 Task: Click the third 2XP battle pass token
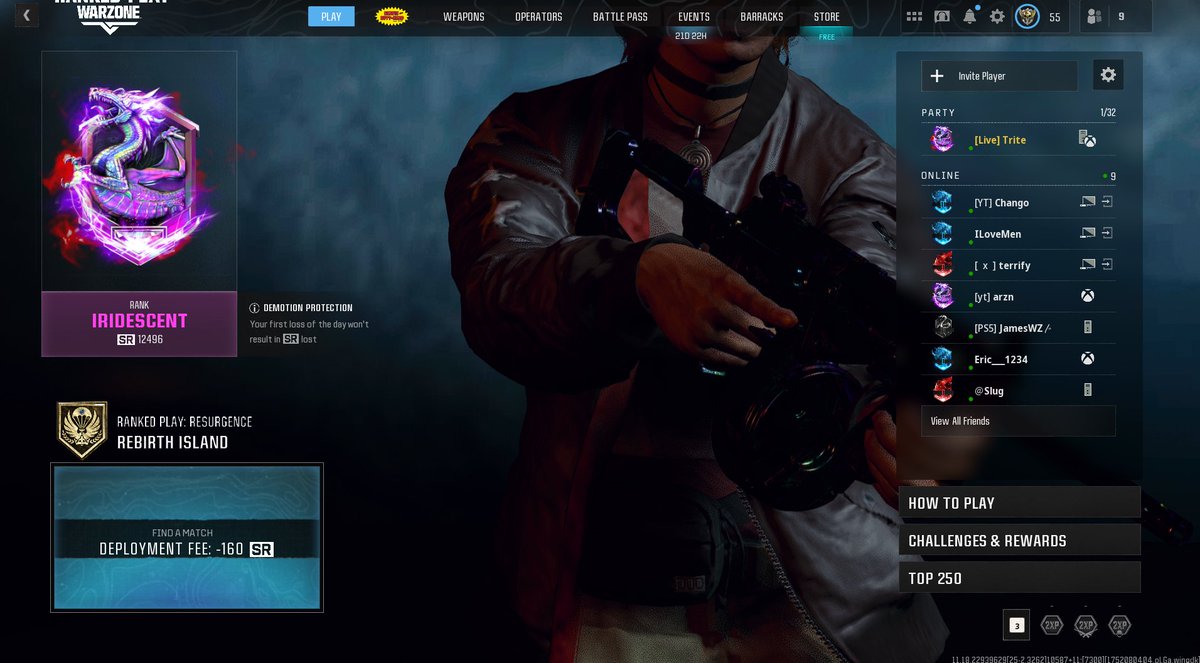1120,625
